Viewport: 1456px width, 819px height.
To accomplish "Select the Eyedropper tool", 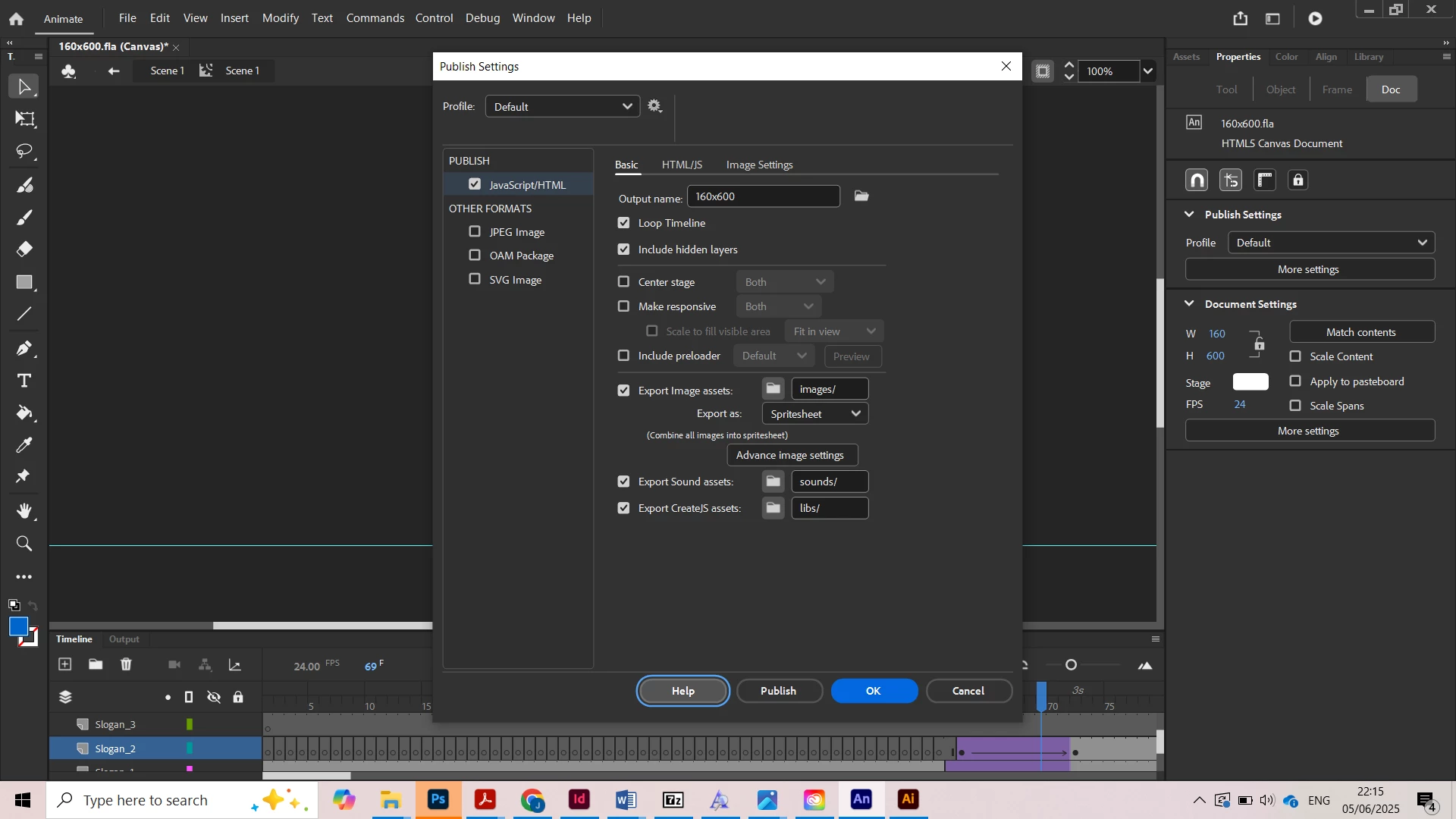I will (24, 445).
